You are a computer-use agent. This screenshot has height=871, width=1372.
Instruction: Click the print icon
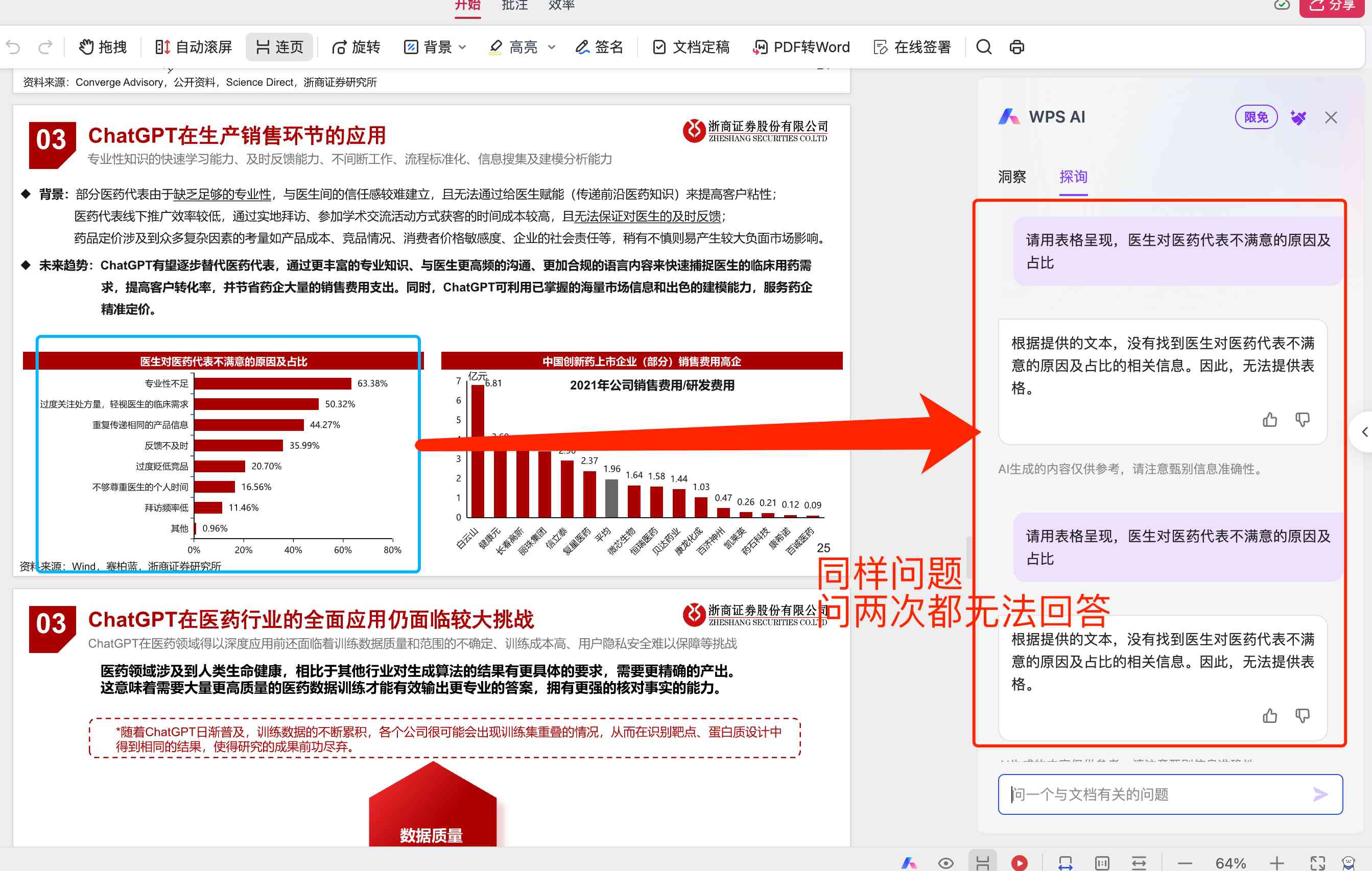1017,47
